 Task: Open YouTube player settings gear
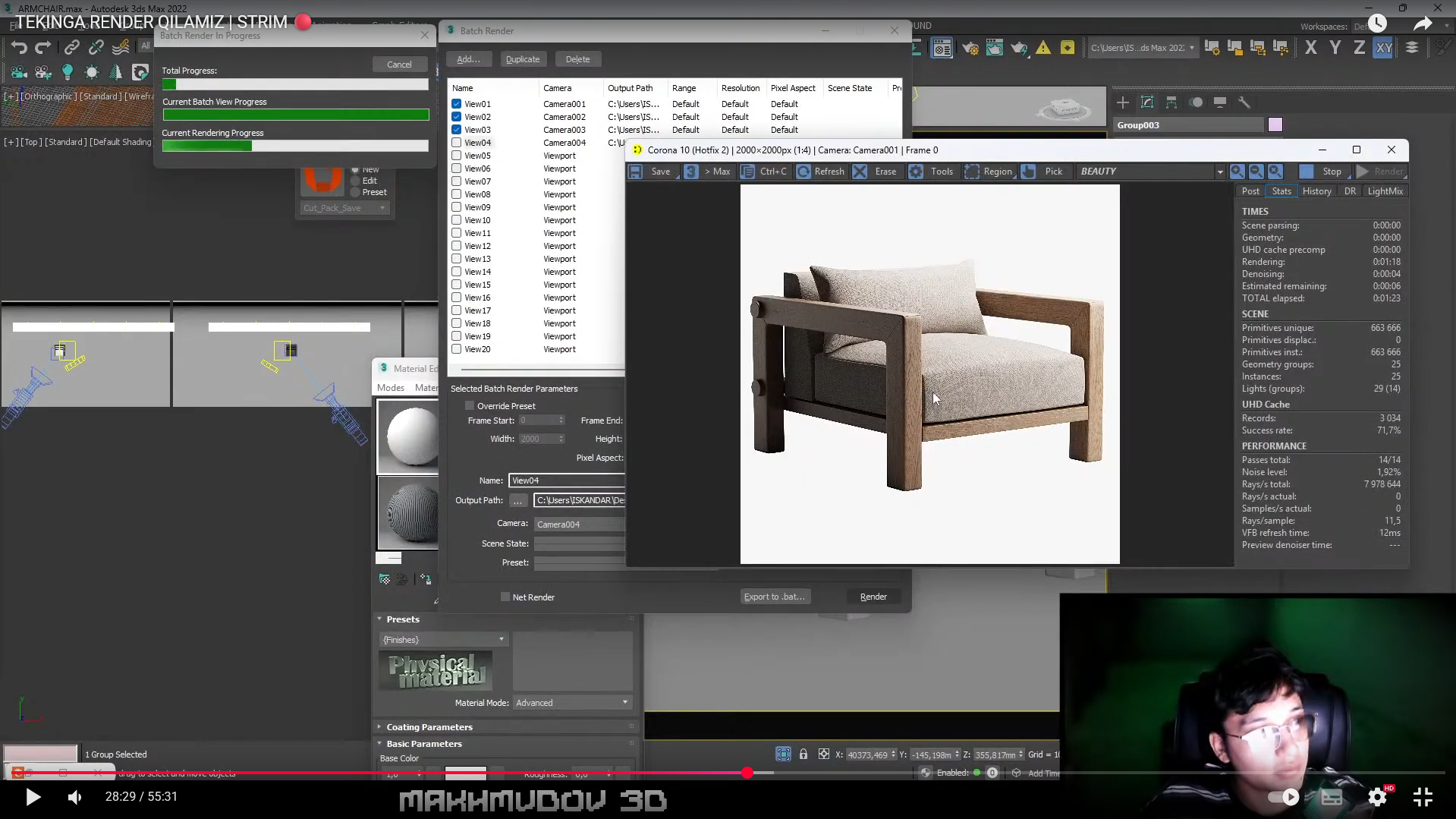[1377, 797]
